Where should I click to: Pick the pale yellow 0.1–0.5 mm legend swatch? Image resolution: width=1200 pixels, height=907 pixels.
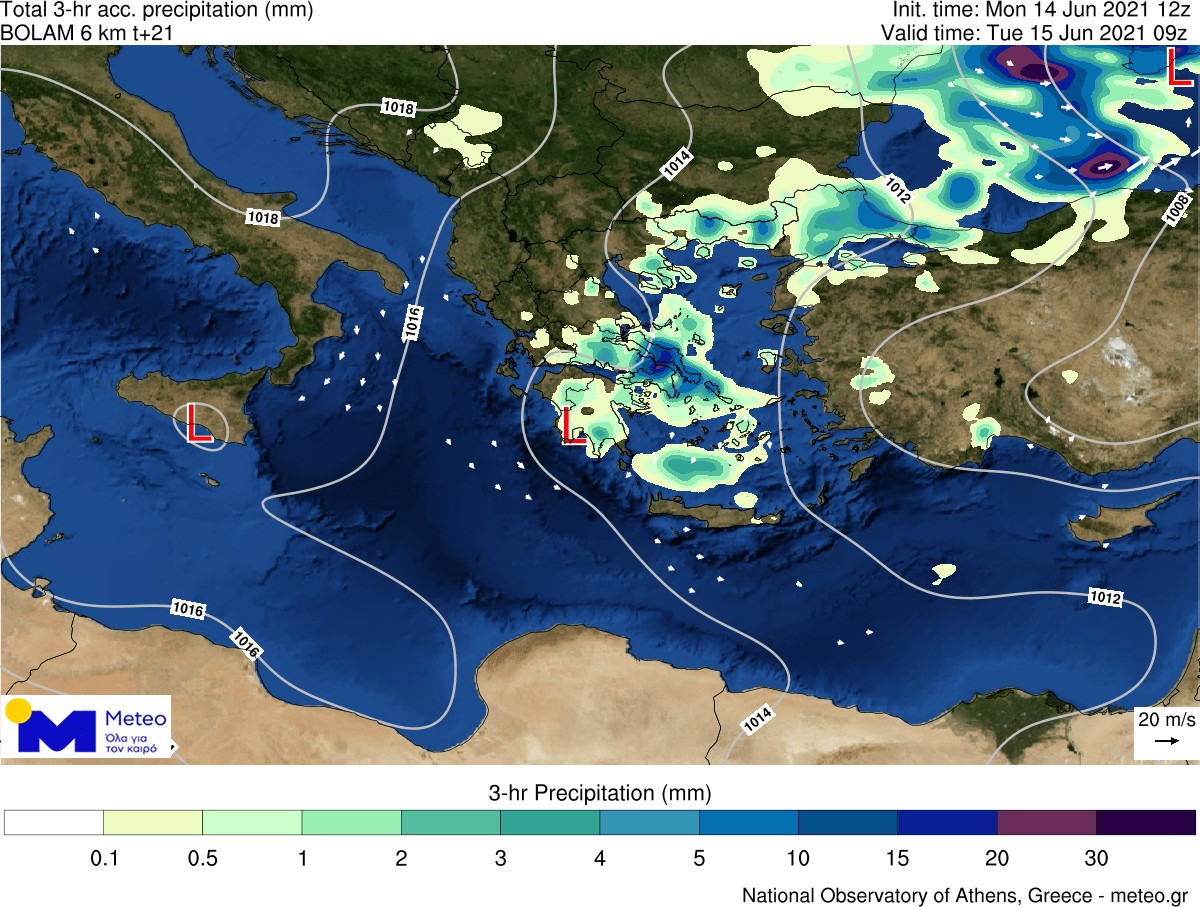coord(153,822)
